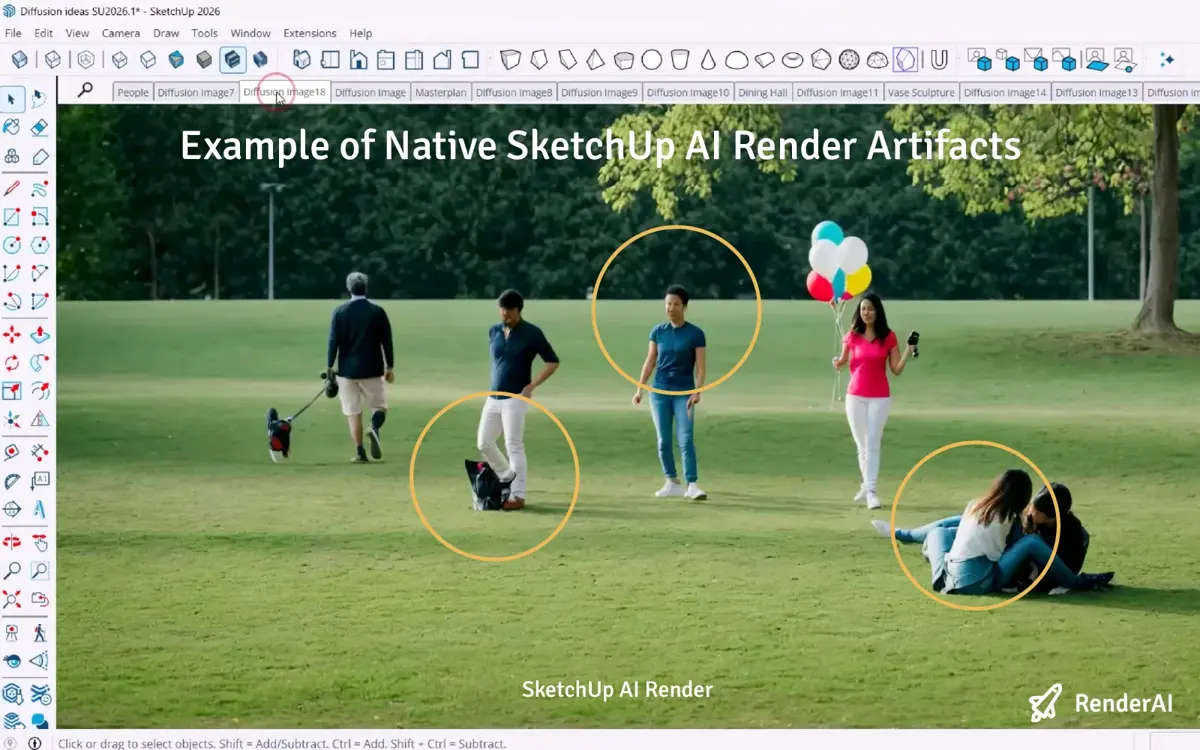The image size is (1200, 750).
Task: Click the U-shaped icon in the top toolbar
Action: [x=938, y=60]
